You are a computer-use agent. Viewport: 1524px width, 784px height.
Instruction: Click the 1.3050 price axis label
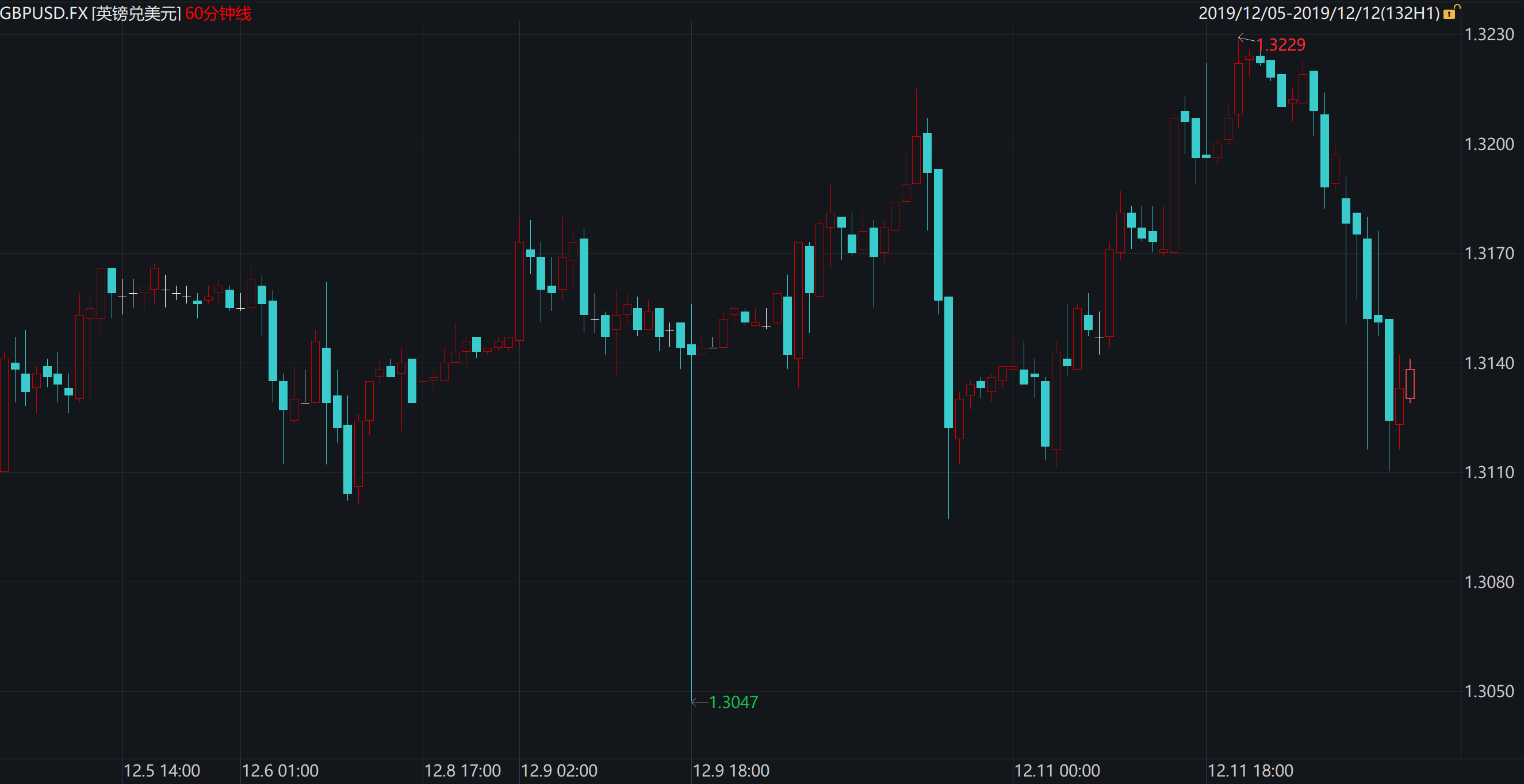tap(1488, 691)
